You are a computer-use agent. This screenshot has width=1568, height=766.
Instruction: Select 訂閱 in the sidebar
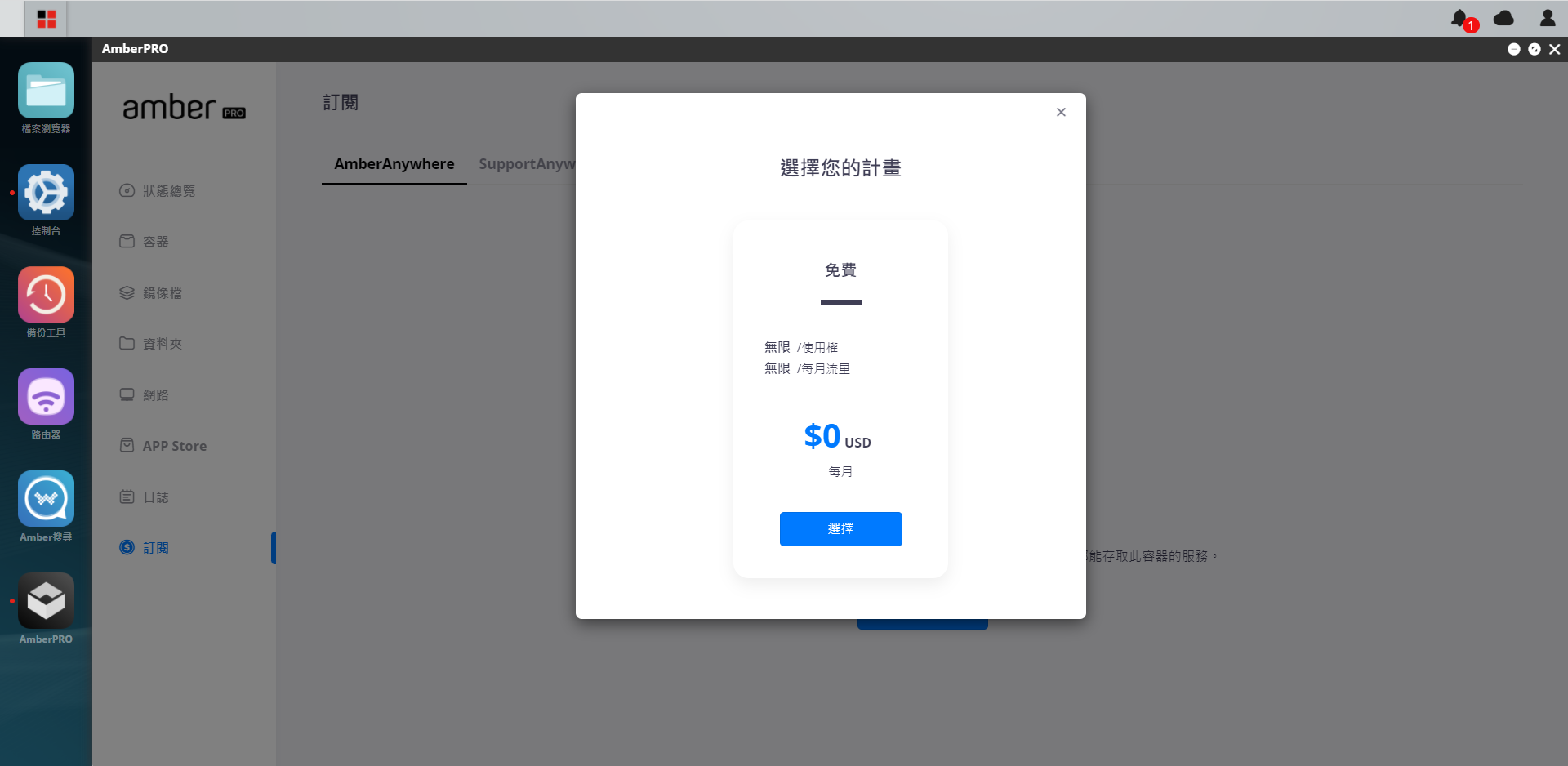[144, 548]
